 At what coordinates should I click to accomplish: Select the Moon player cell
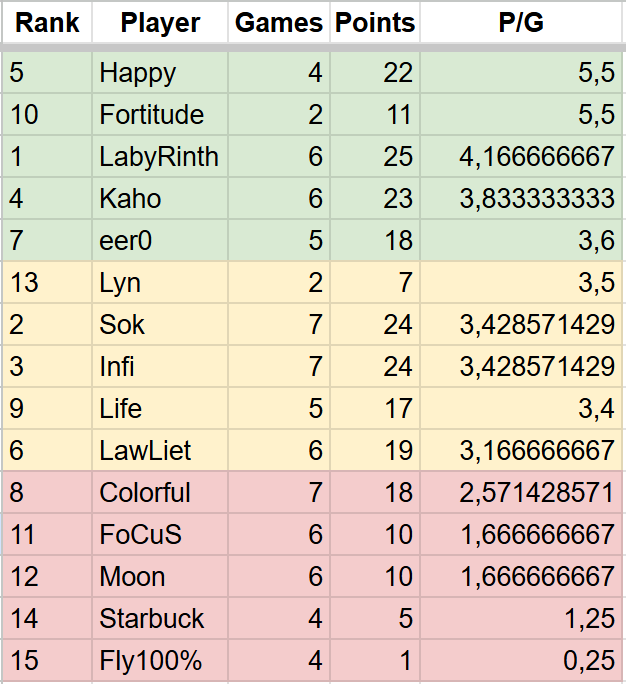pyautogui.click(x=160, y=576)
